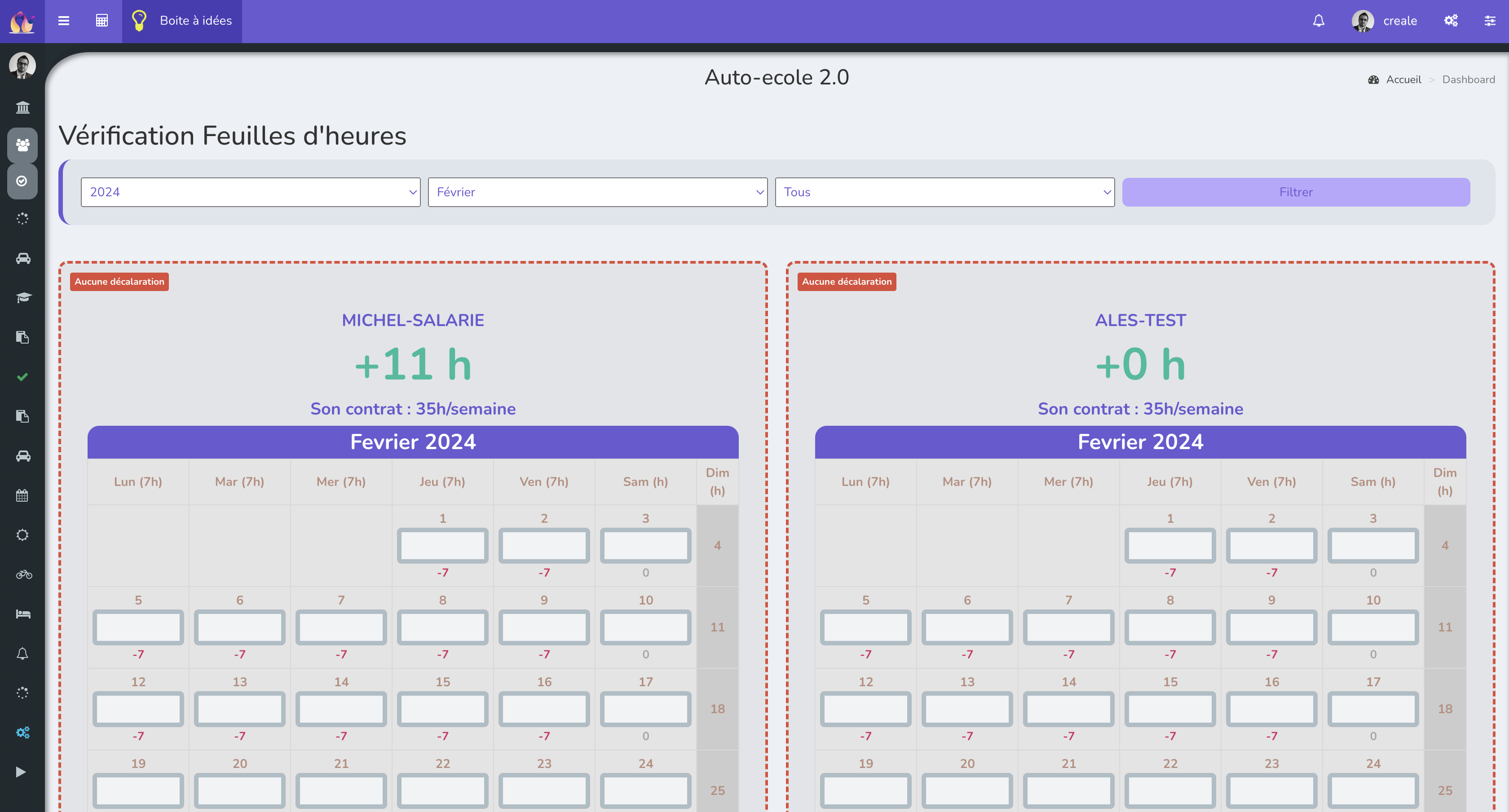
Task: Open the hamburger menu in the top bar
Action: pyautogui.click(x=64, y=21)
